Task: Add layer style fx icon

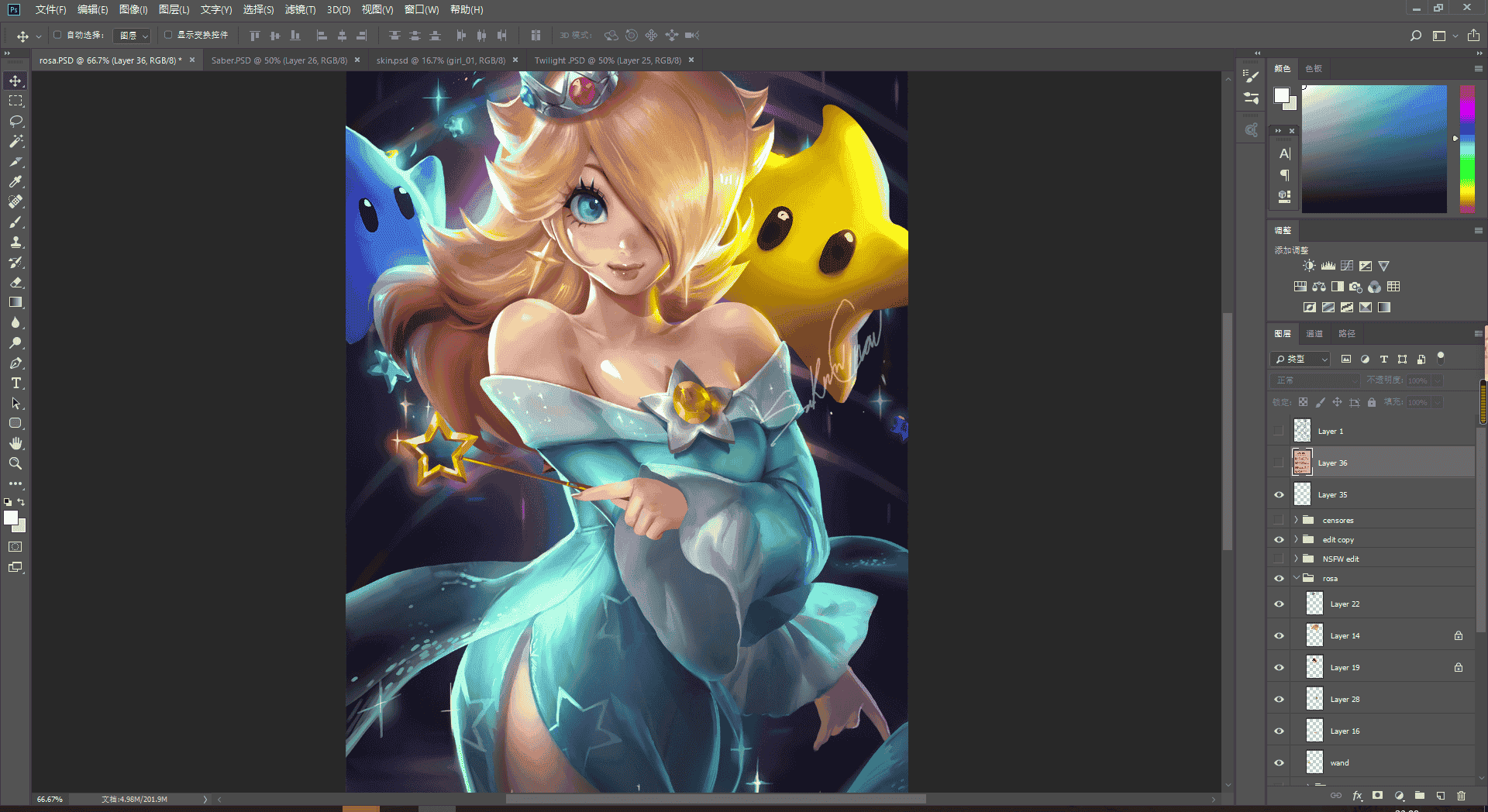Action: tap(1357, 796)
